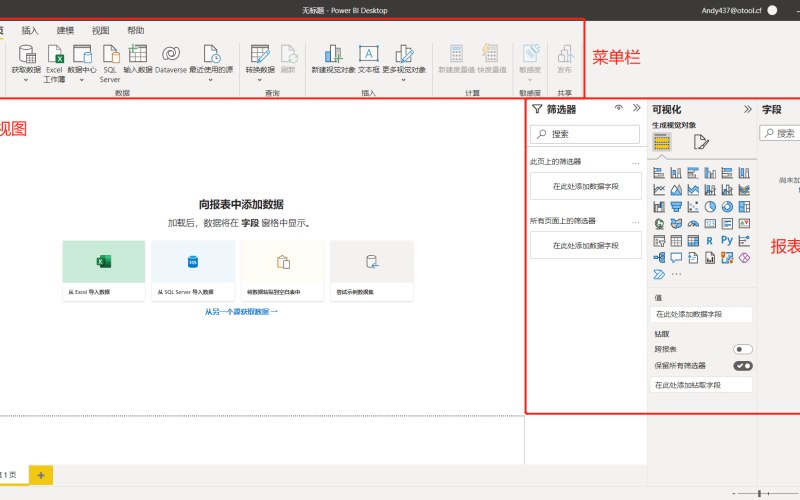The width and height of the screenshot is (800, 500).
Task: Click the 从 SQL Server 导入数据 card
Action: [193, 270]
